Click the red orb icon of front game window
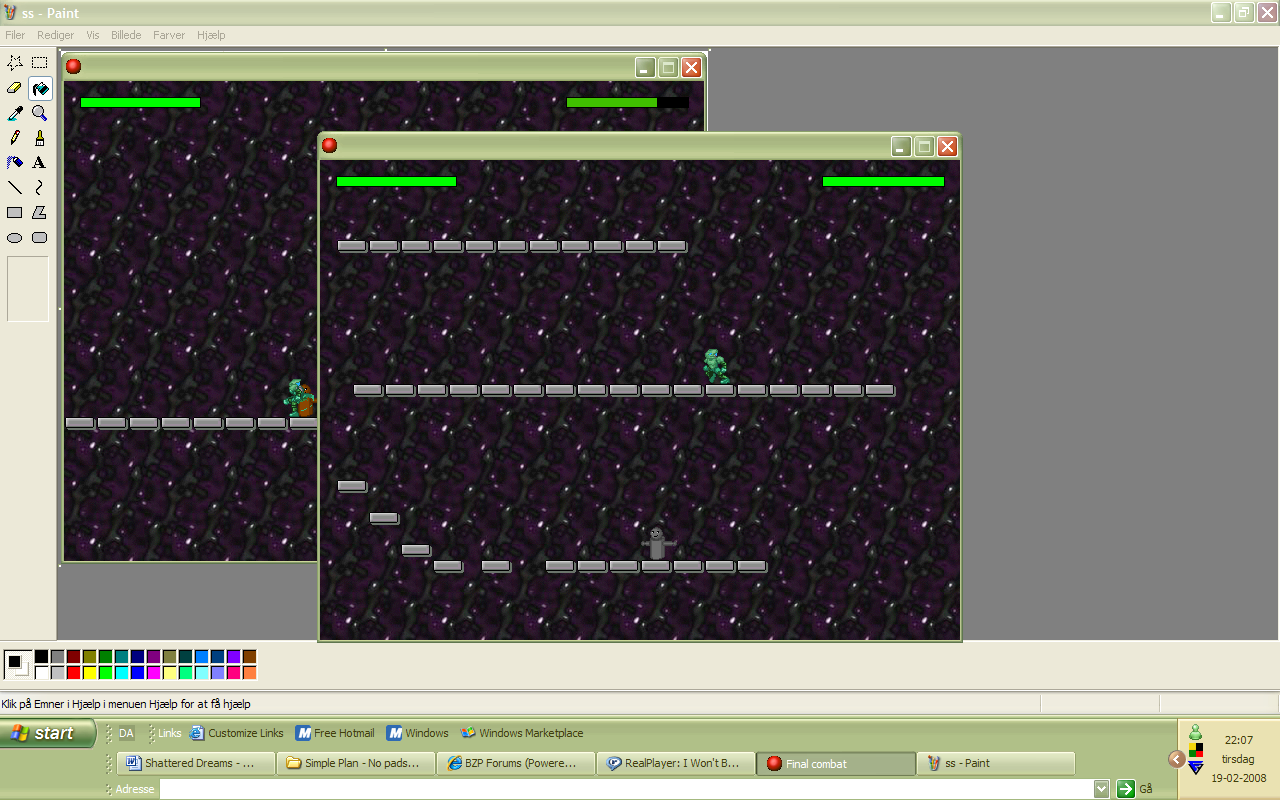The image size is (1280, 800). click(x=329, y=145)
